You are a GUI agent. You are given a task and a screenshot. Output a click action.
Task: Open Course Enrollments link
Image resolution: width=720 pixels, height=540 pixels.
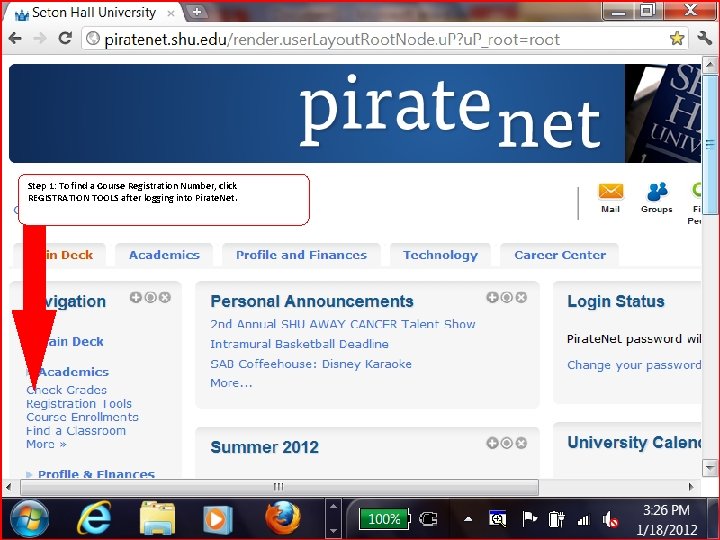(x=82, y=417)
